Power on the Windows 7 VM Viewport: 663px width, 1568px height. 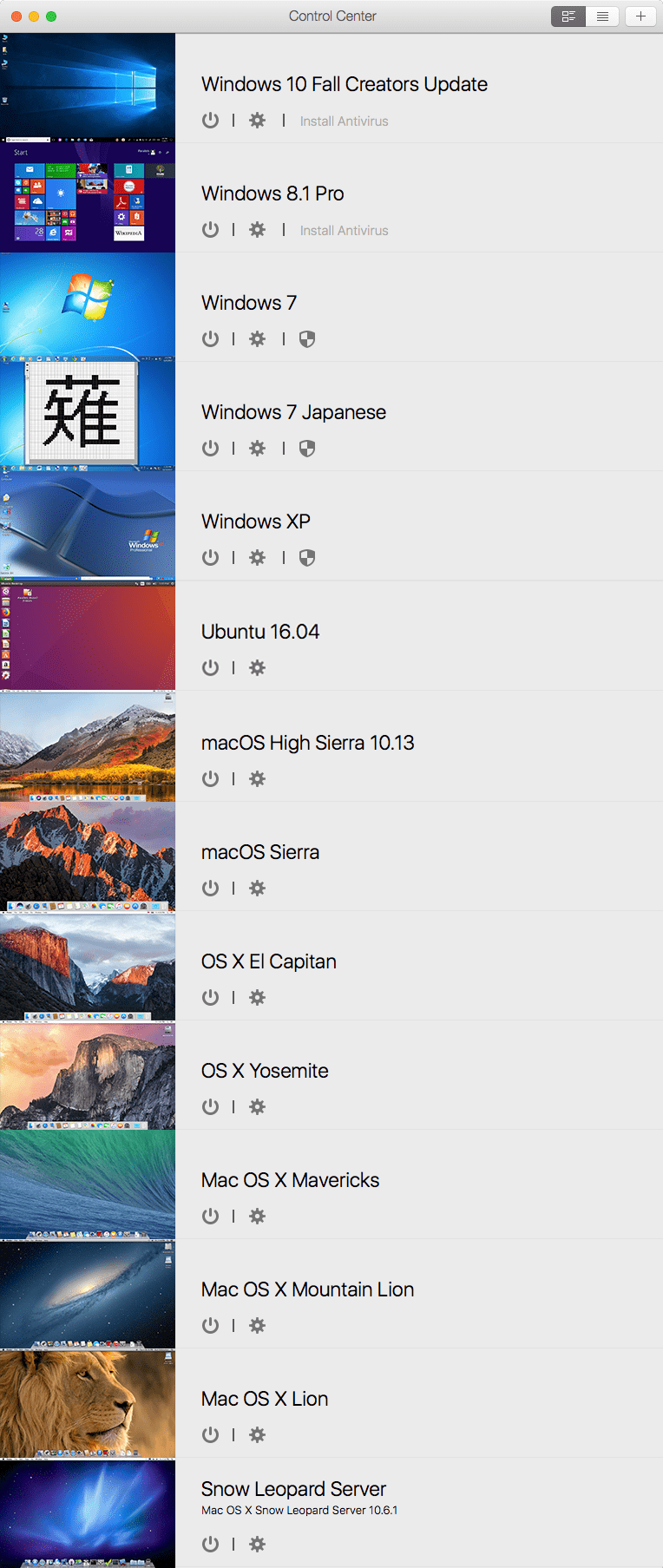click(210, 339)
